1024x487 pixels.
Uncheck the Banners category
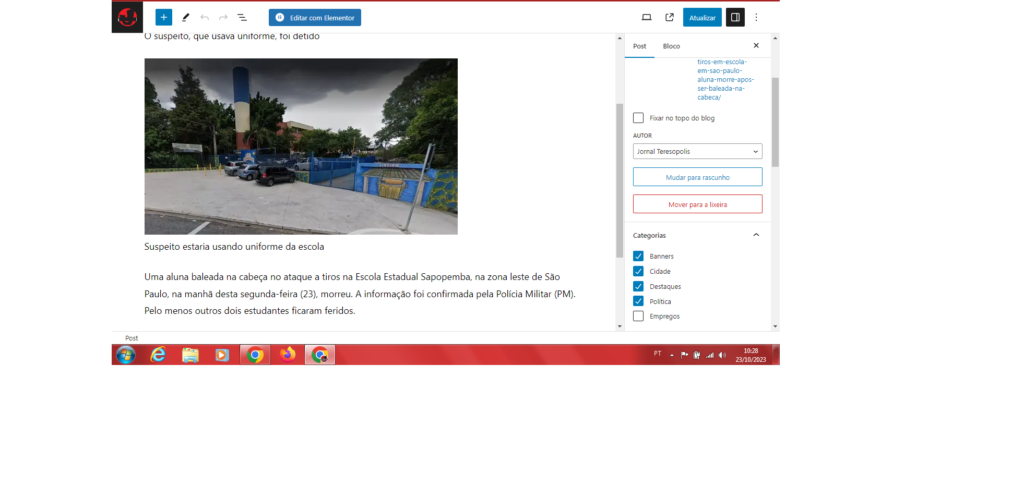638,256
